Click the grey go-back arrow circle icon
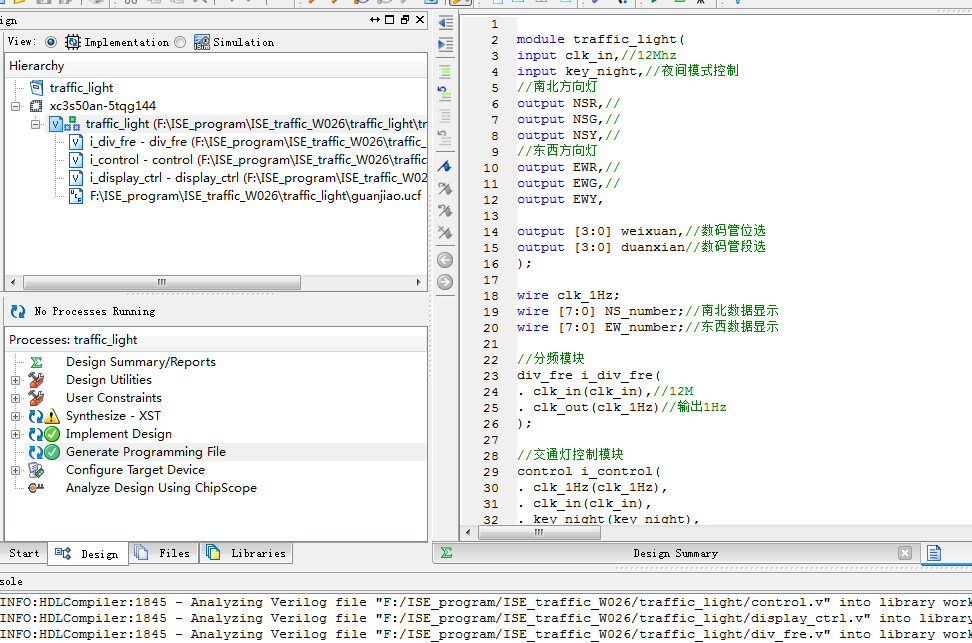 click(445, 260)
